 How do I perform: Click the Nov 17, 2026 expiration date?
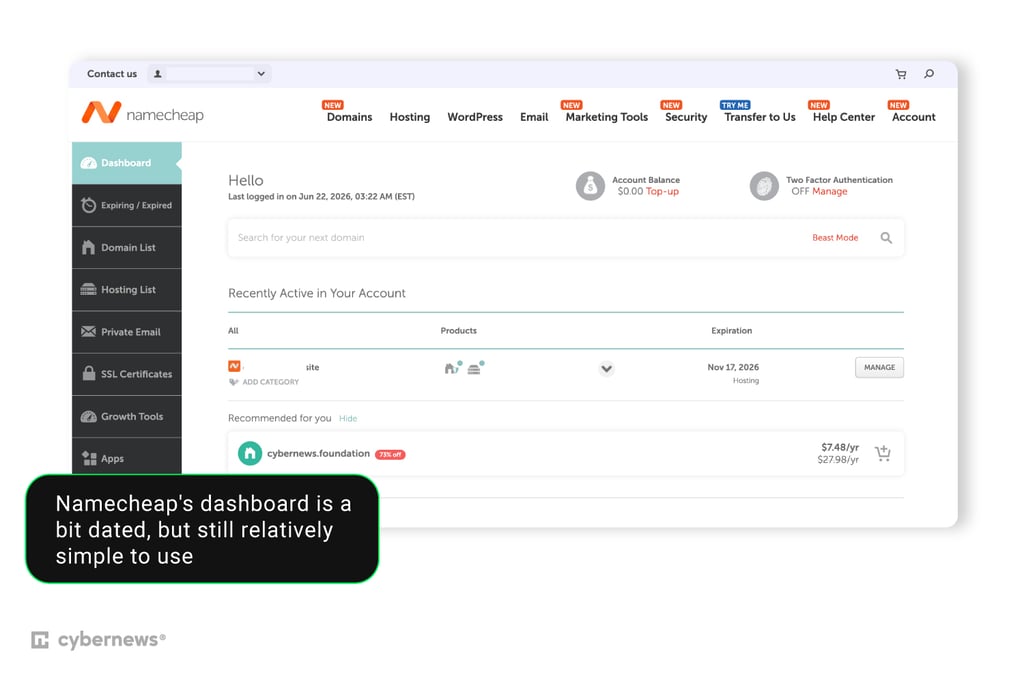pos(733,367)
